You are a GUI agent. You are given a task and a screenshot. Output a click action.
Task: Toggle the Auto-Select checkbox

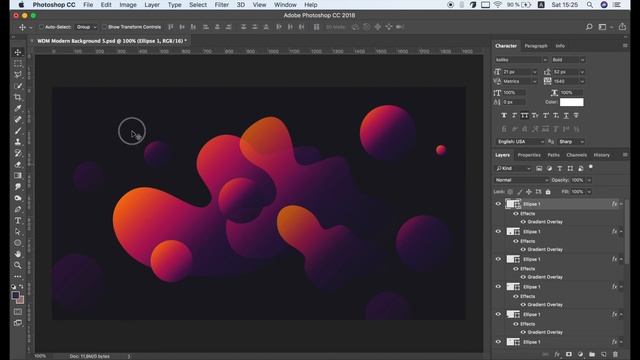click(41, 27)
